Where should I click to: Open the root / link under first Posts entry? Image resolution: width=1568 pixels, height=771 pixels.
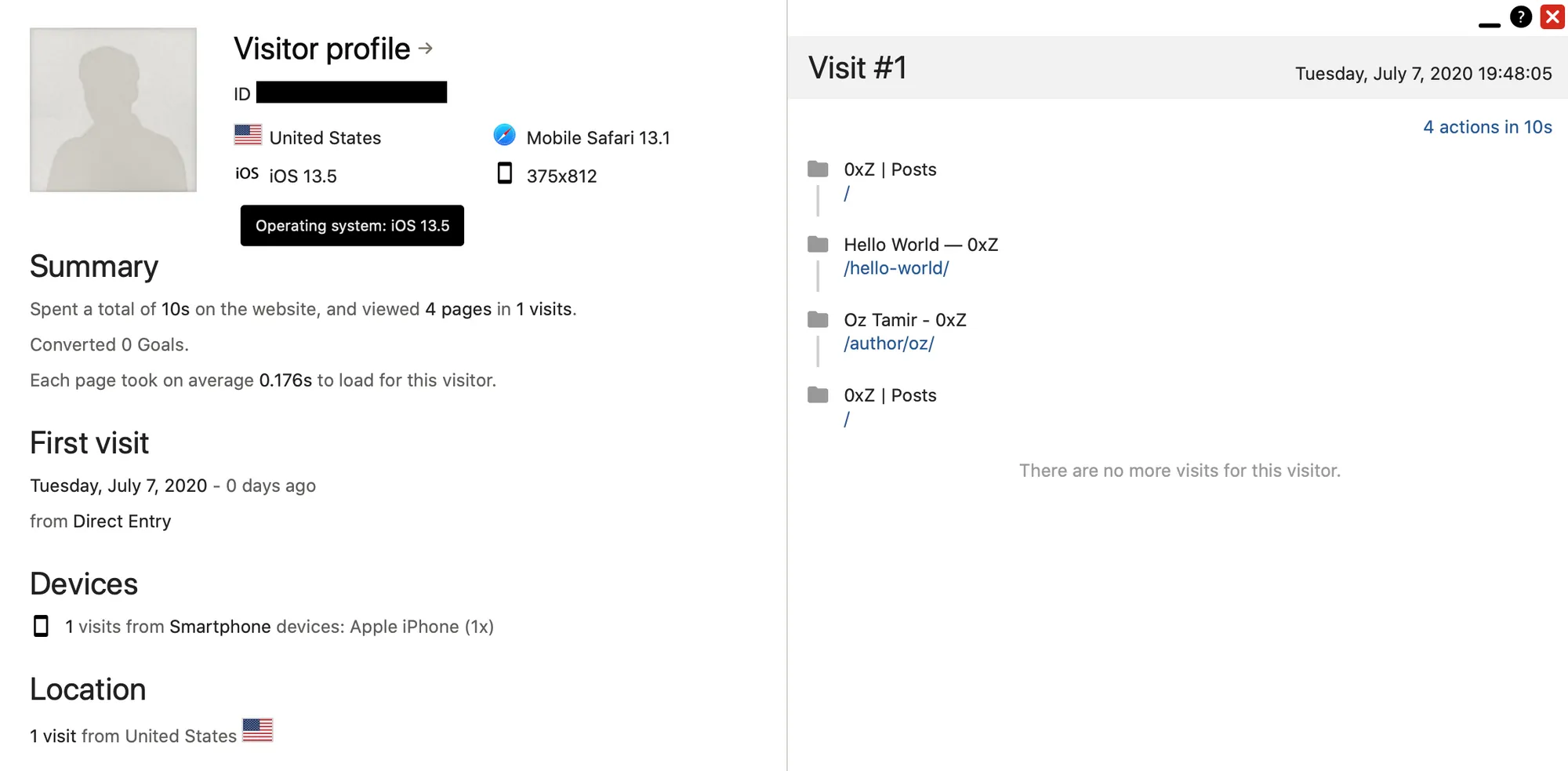click(x=847, y=193)
